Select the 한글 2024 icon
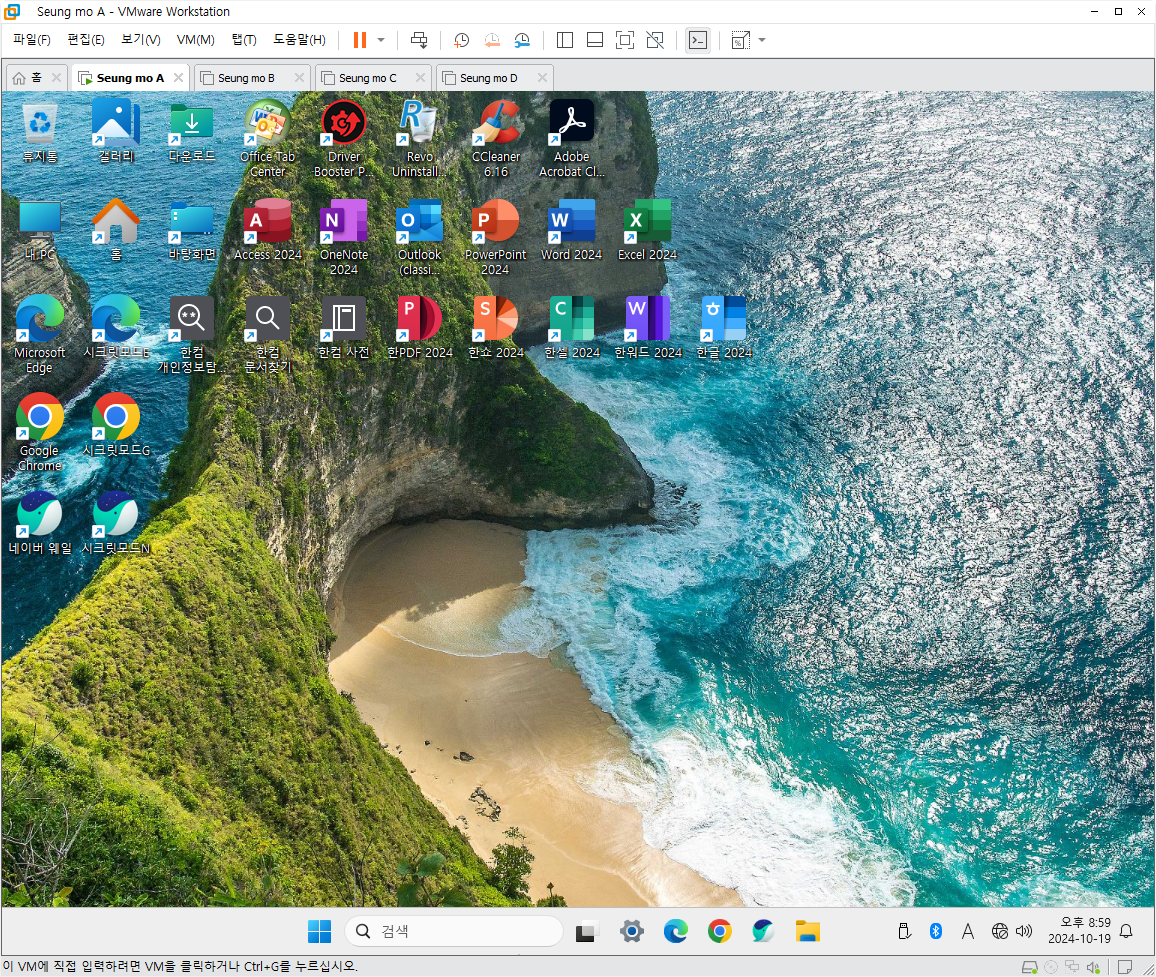 (x=723, y=329)
